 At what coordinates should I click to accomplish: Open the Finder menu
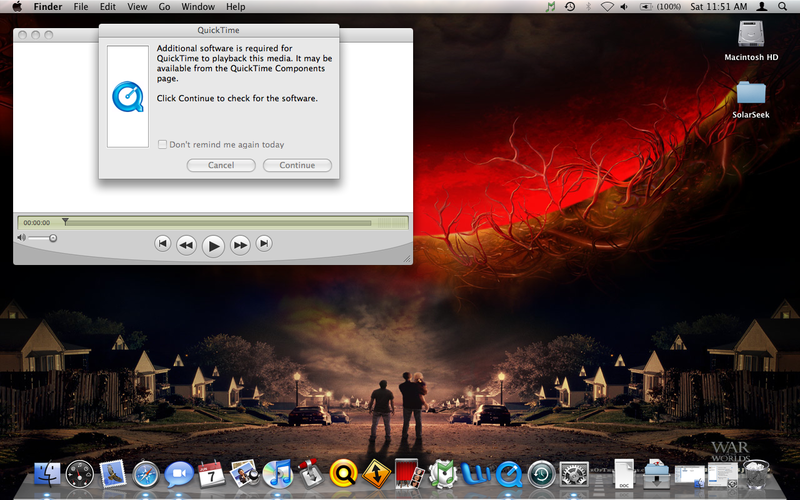[48, 7]
